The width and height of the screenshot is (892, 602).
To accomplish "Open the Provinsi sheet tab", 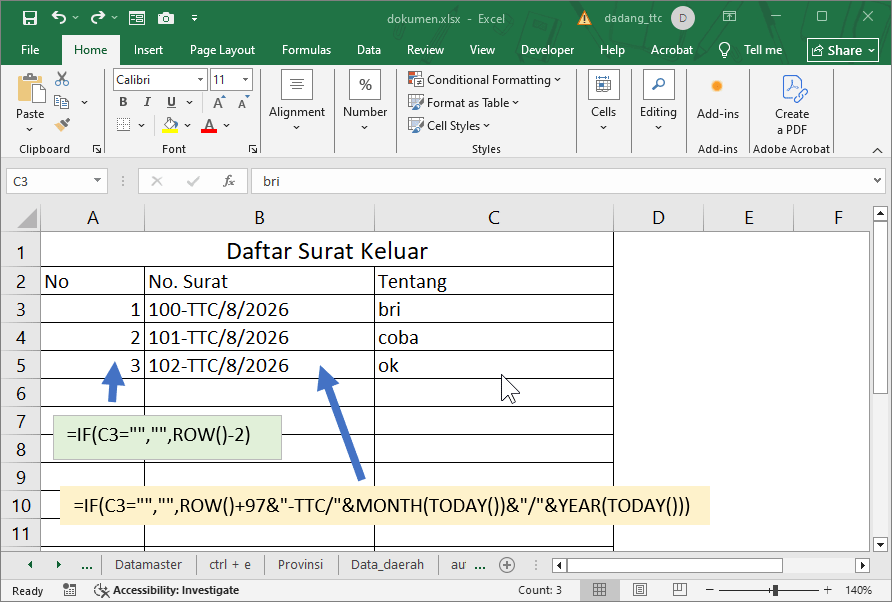I will pyautogui.click(x=300, y=564).
